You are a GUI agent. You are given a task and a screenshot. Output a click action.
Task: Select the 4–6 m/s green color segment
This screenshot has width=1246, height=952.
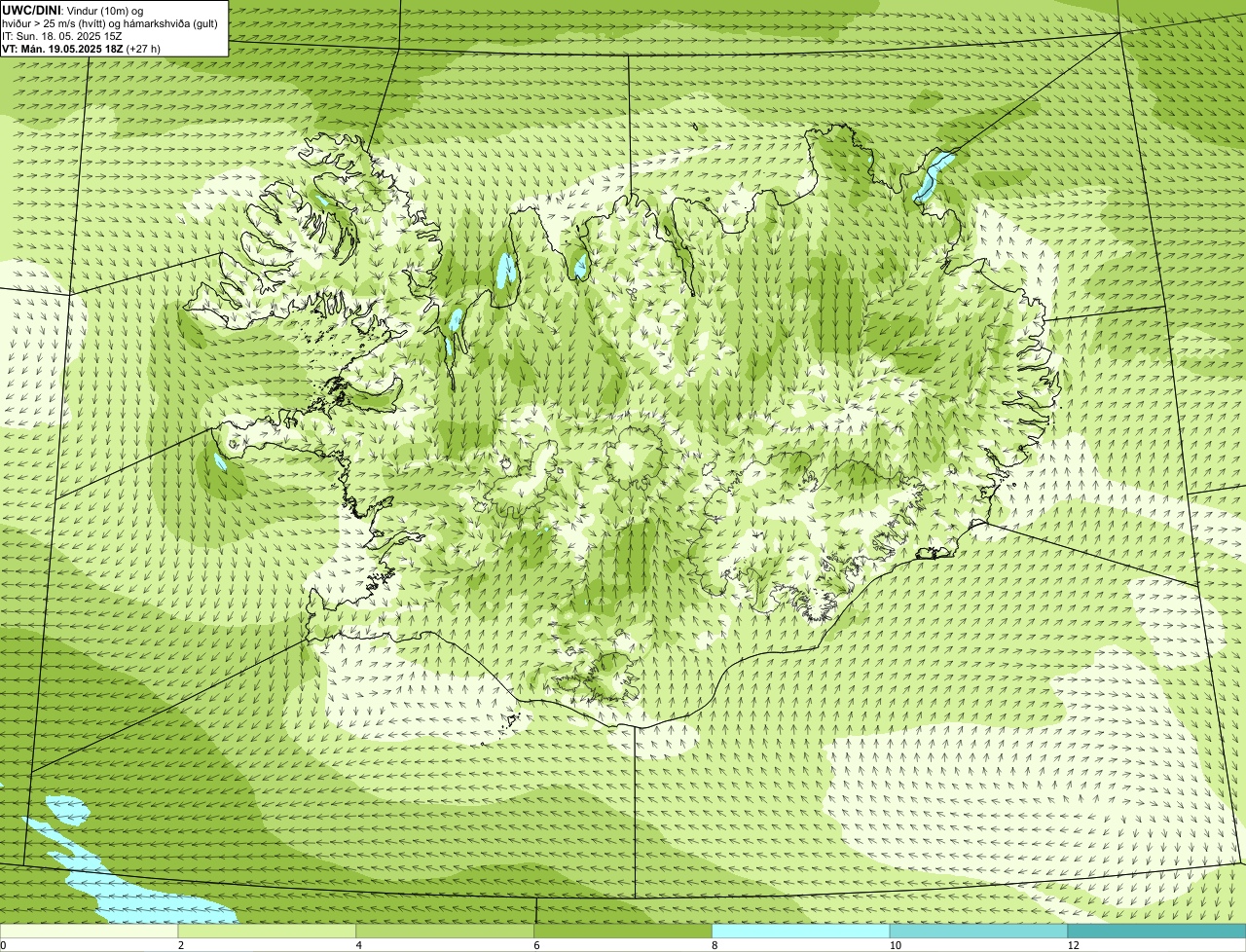pos(445,932)
